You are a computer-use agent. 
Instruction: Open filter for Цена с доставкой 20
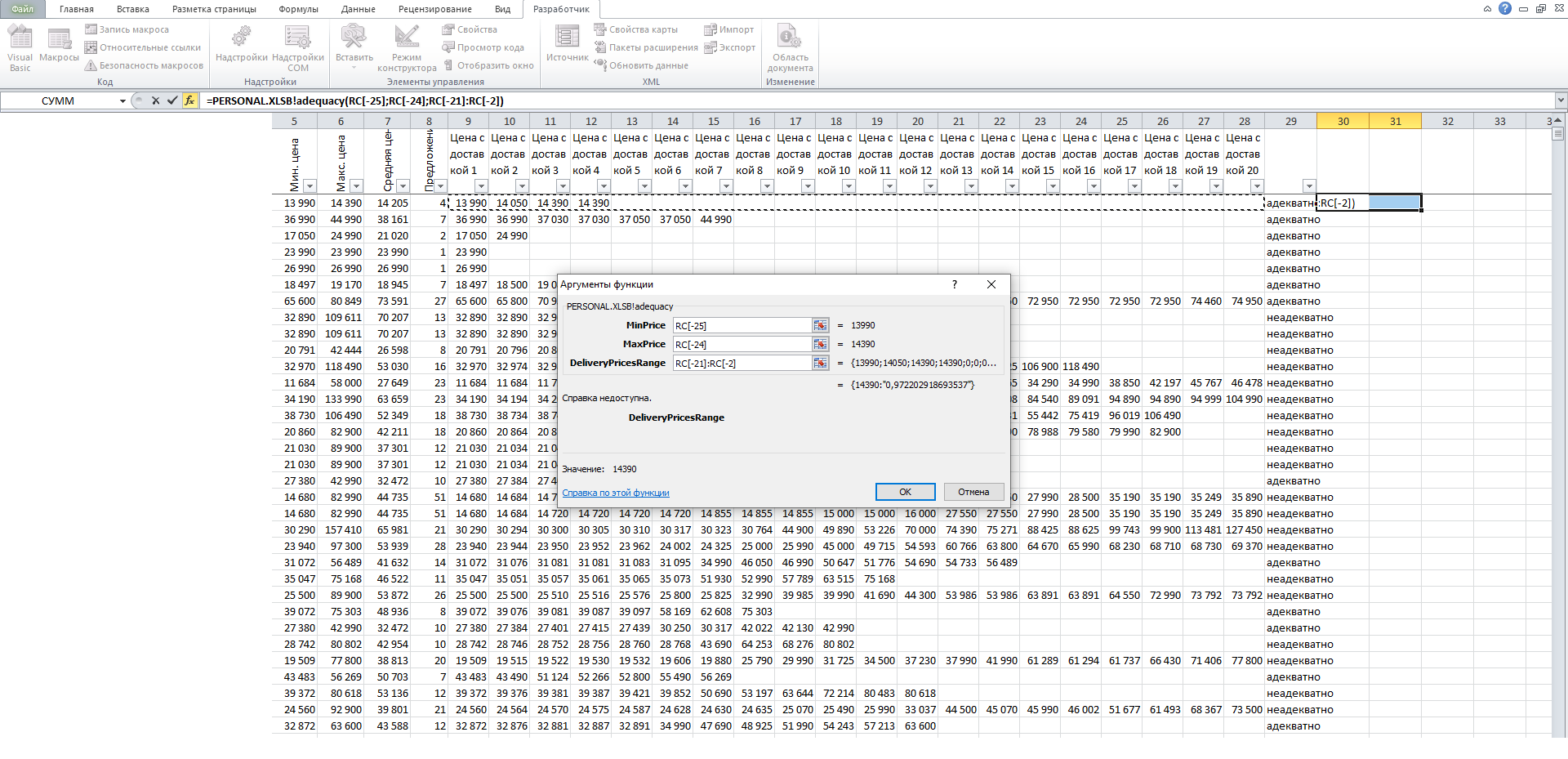click(1257, 186)
